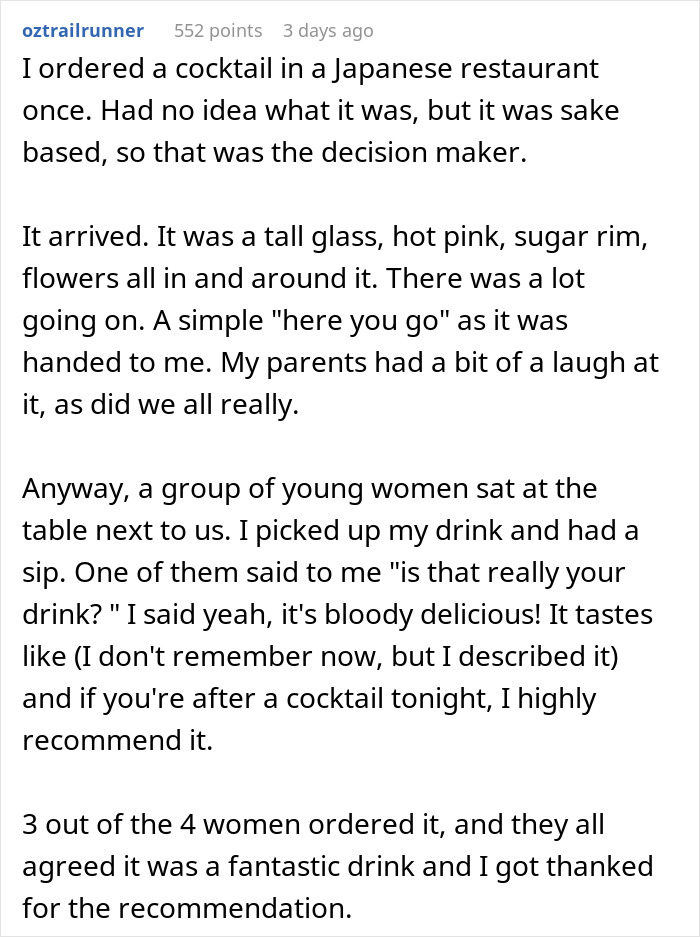This screenshot has height=937, width=700.
Task: Click the "3 days ago" timestamp
Action: pos(328,31)
